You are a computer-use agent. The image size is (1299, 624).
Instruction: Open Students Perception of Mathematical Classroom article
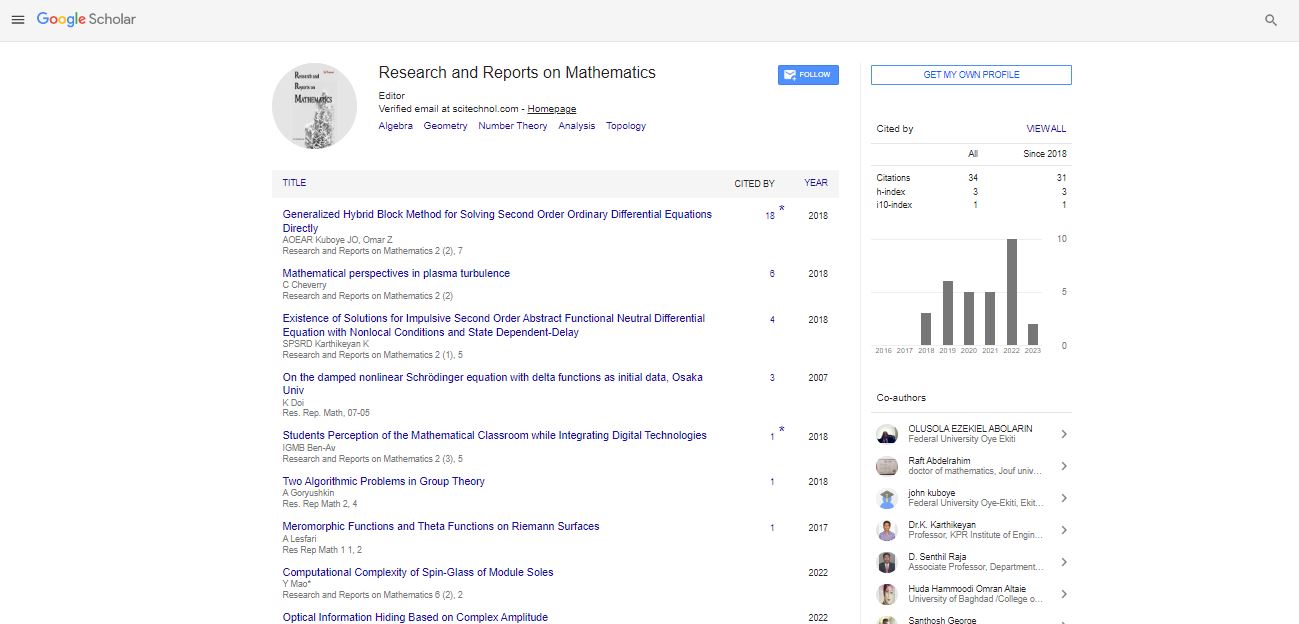coord(494,436)
